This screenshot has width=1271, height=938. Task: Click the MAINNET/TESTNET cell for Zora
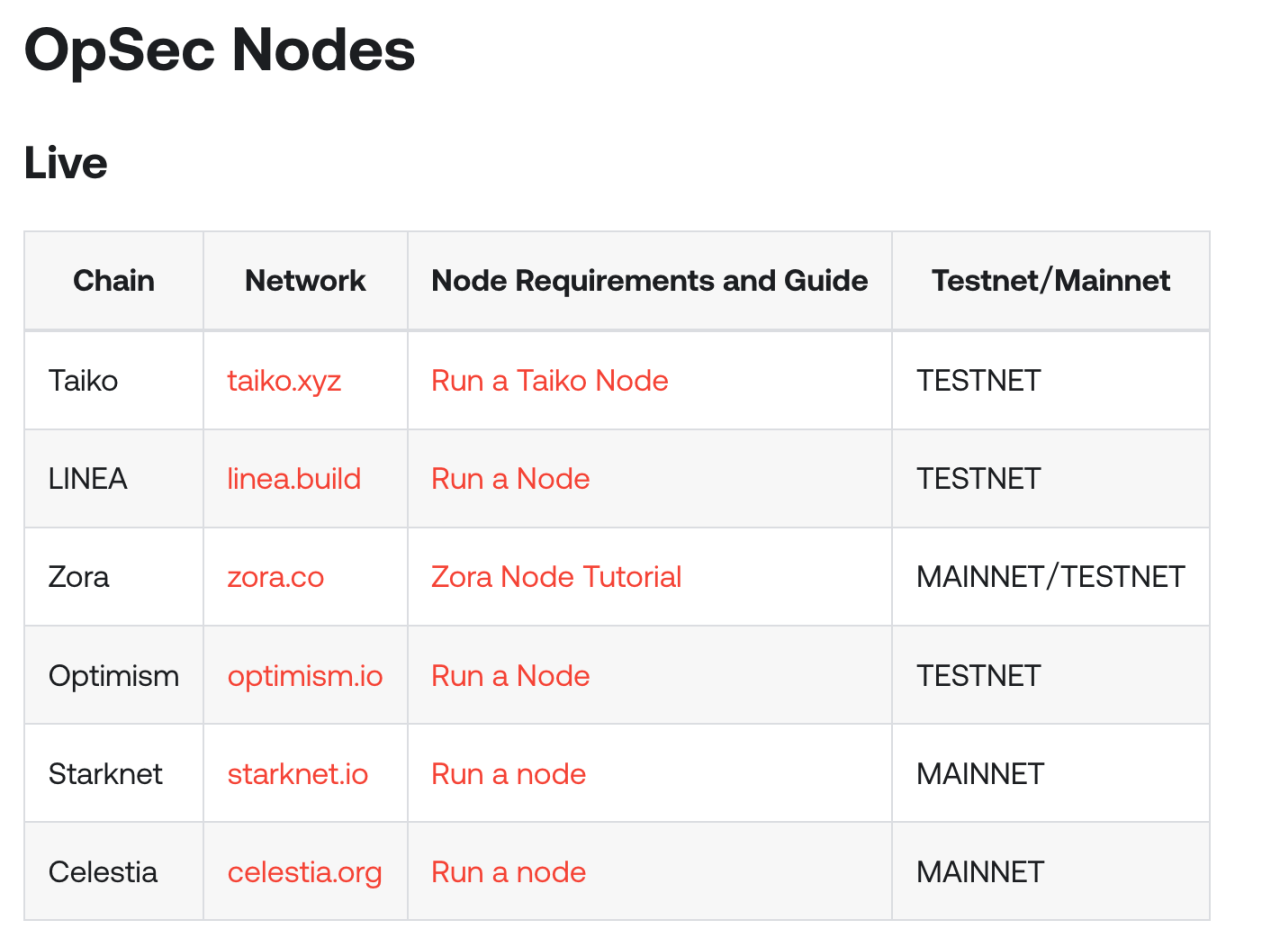pos(1050,577)
